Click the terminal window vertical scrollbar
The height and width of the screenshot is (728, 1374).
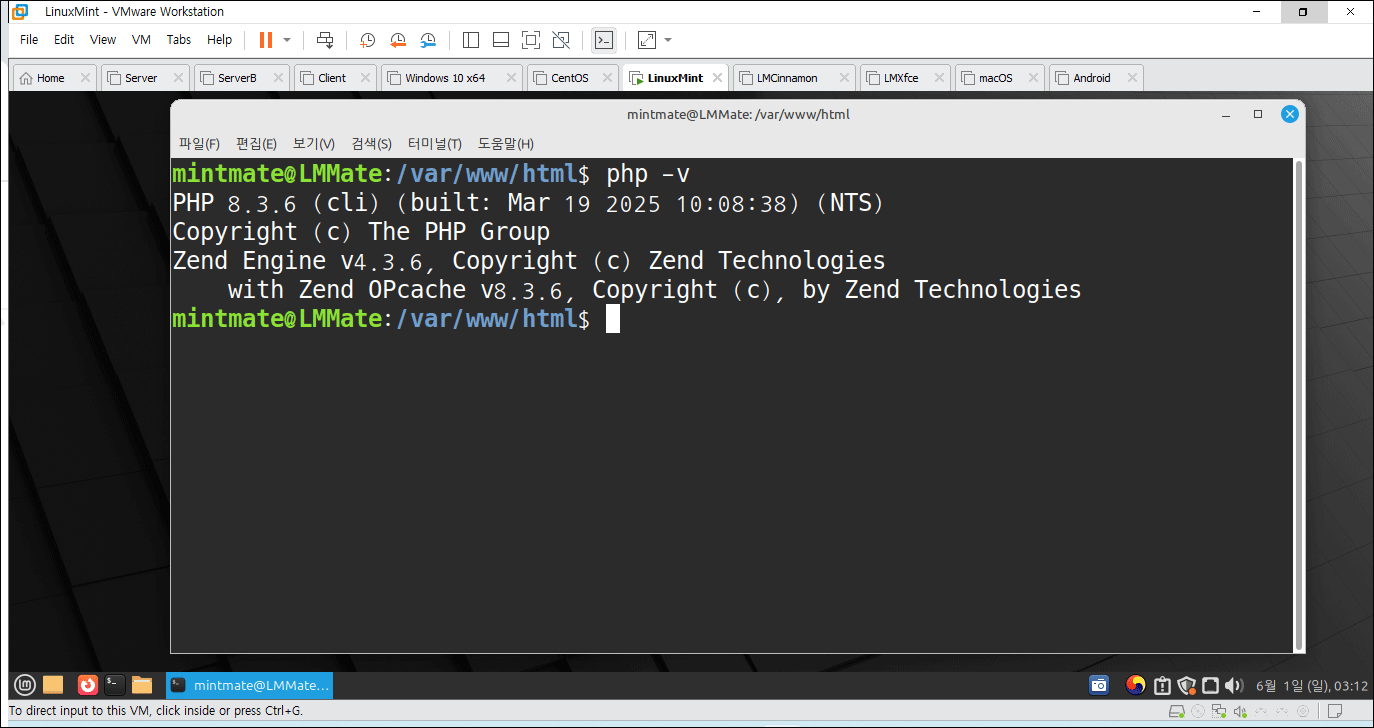click(x=1299, y=404)
